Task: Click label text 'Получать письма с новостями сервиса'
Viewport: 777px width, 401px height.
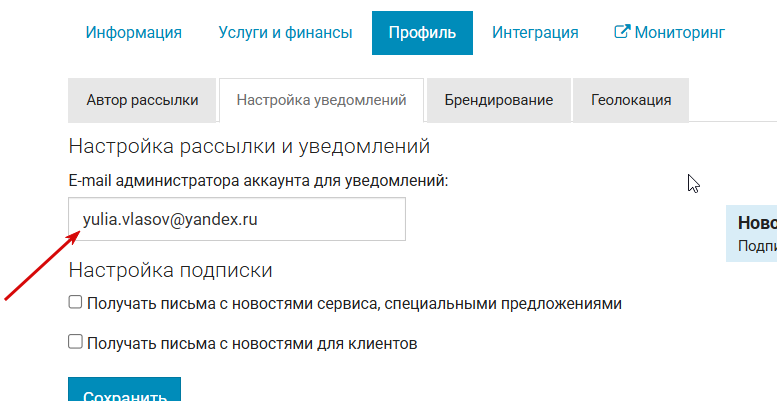Action: 231,303
